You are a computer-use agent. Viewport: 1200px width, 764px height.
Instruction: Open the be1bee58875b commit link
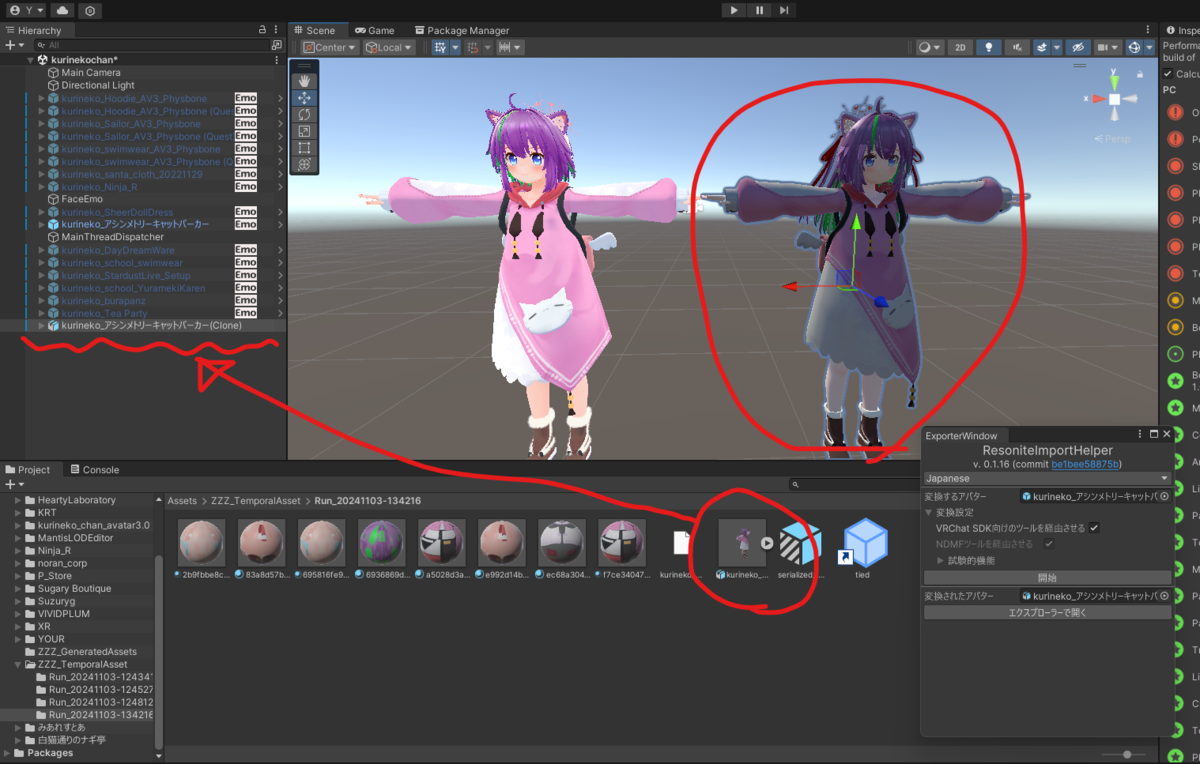coord(1085,465)
